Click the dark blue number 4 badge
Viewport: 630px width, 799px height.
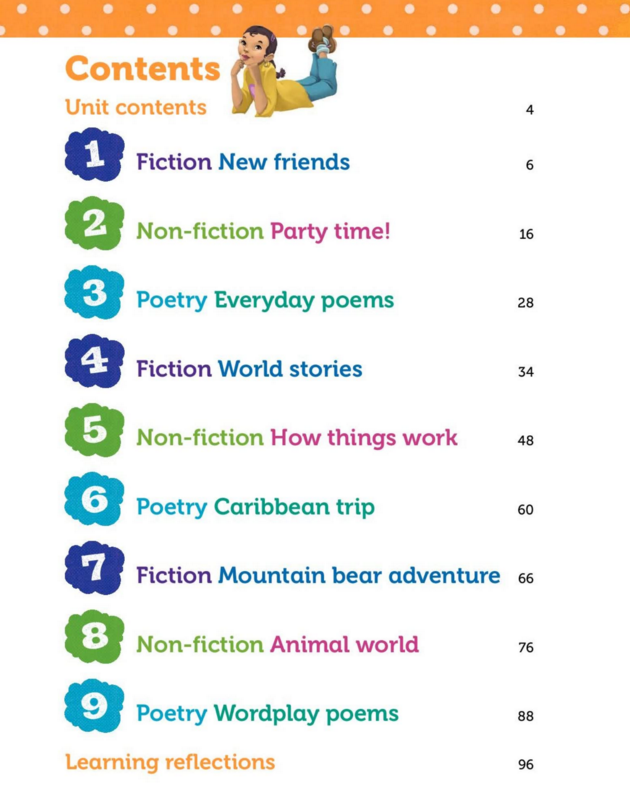(x=95, y=361)
